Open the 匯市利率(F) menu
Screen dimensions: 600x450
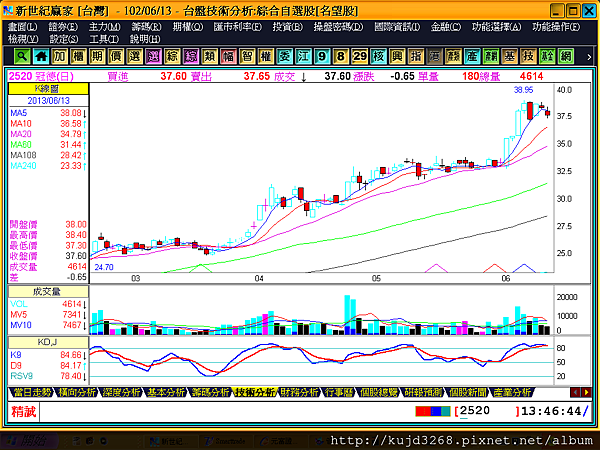pyautogui.click(x=238, y=27)
